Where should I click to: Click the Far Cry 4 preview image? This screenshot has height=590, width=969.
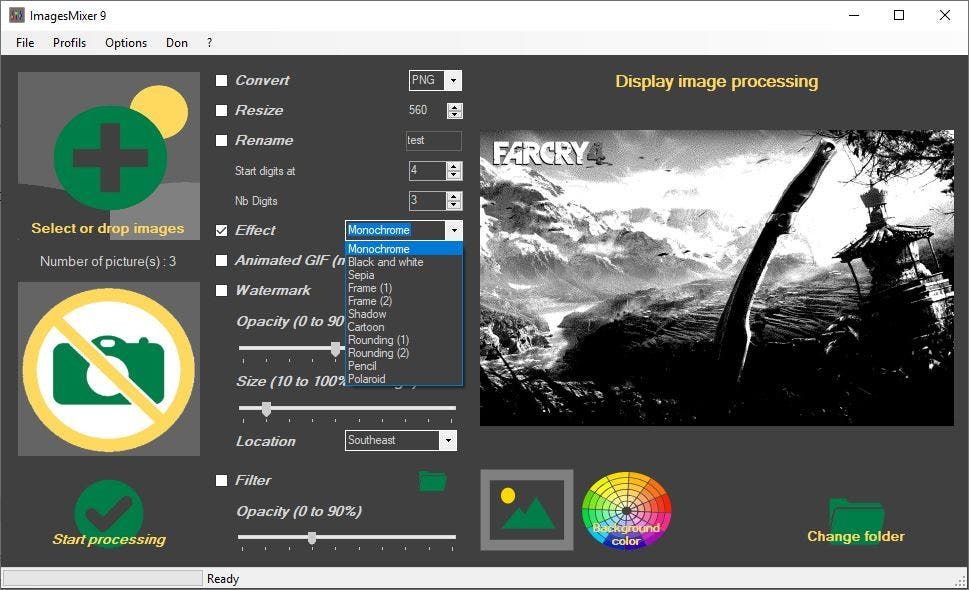(x=717, y=278)
